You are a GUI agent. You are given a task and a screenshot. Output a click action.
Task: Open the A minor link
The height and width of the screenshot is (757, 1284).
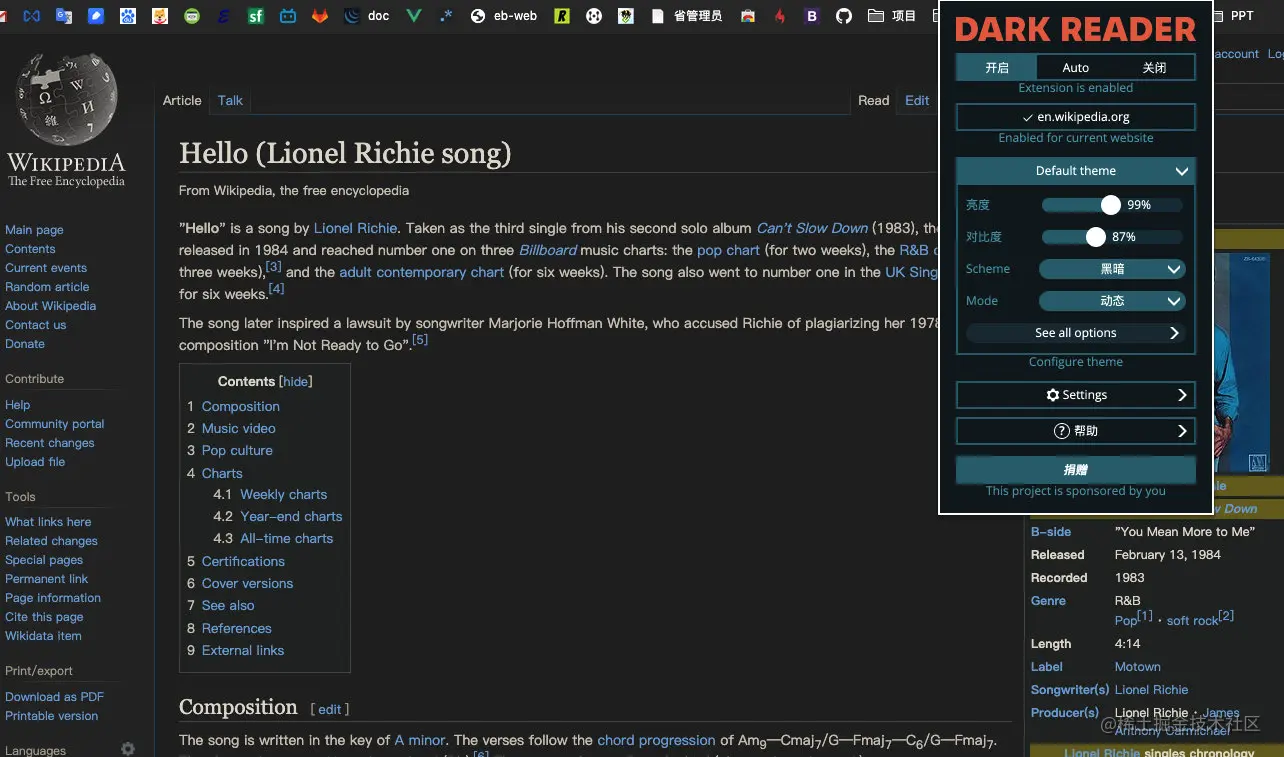pos(420,740)
